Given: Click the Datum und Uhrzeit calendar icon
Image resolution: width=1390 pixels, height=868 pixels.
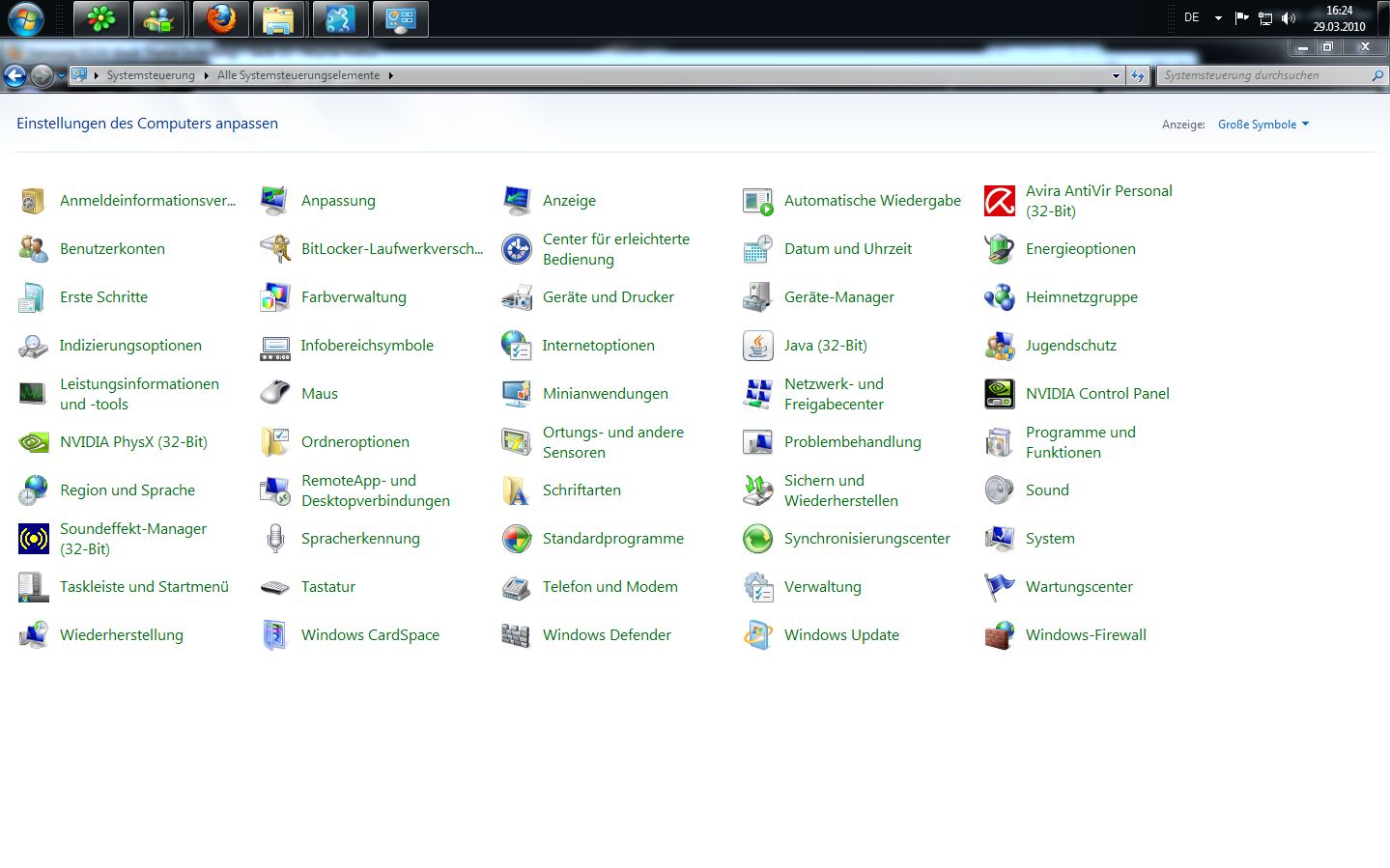Looking at the screenshot, I should coord(757,249).
